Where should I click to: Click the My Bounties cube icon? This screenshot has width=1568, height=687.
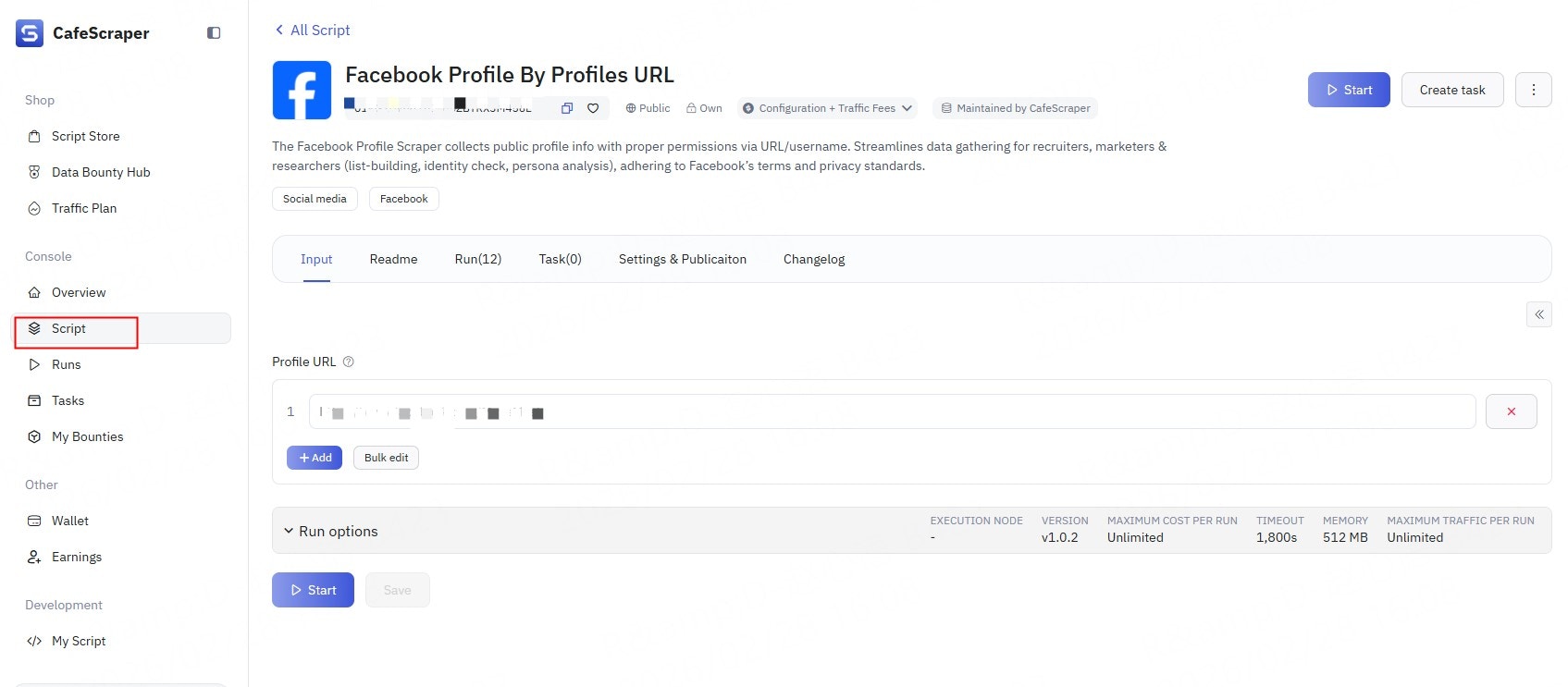[34, 436]
